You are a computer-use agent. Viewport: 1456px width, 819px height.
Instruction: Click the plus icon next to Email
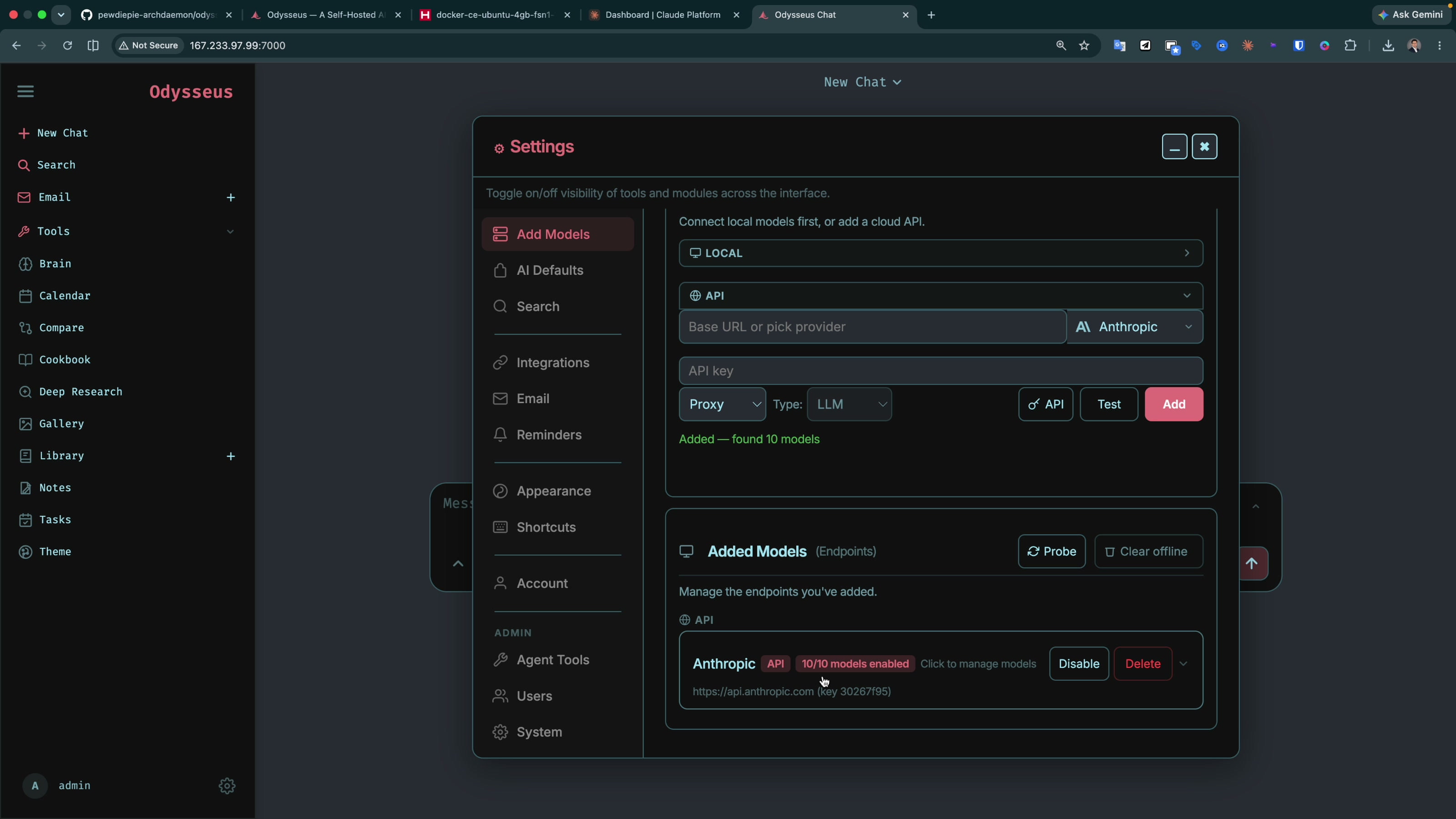click(x=231, y=197)
